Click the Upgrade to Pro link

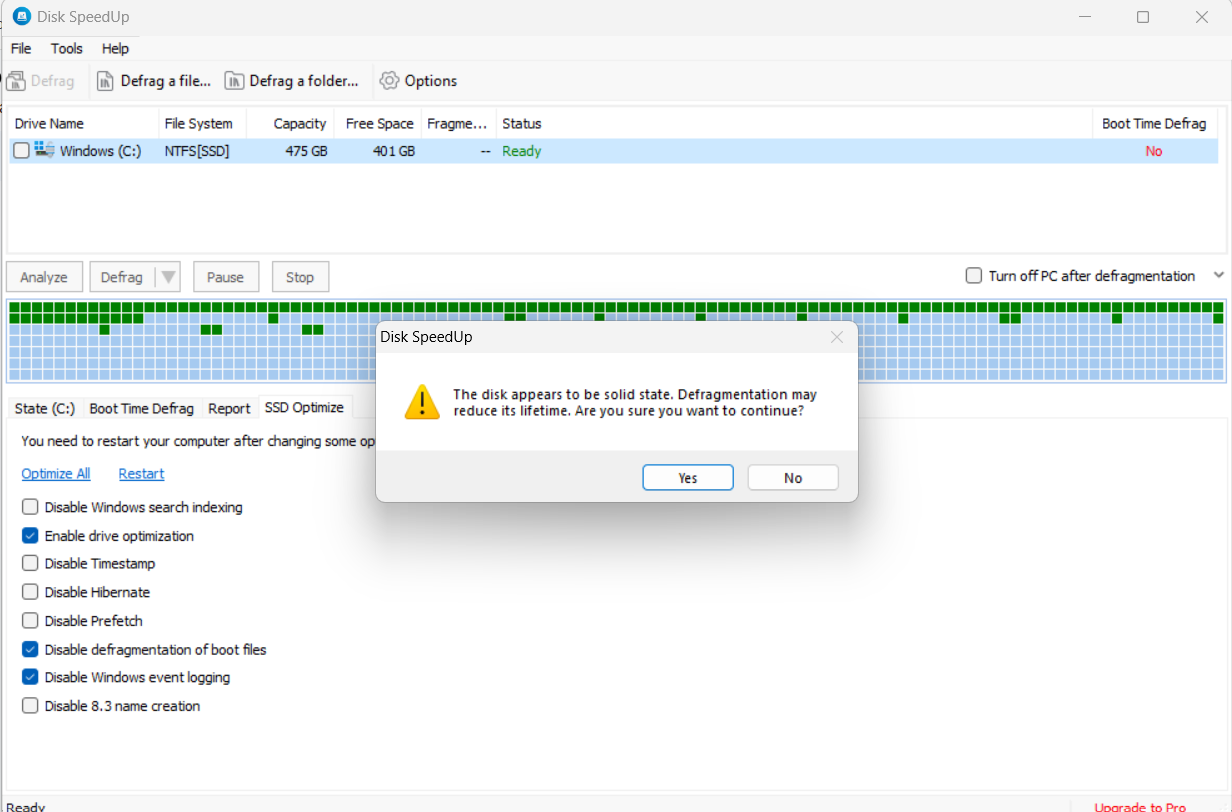1140,806
